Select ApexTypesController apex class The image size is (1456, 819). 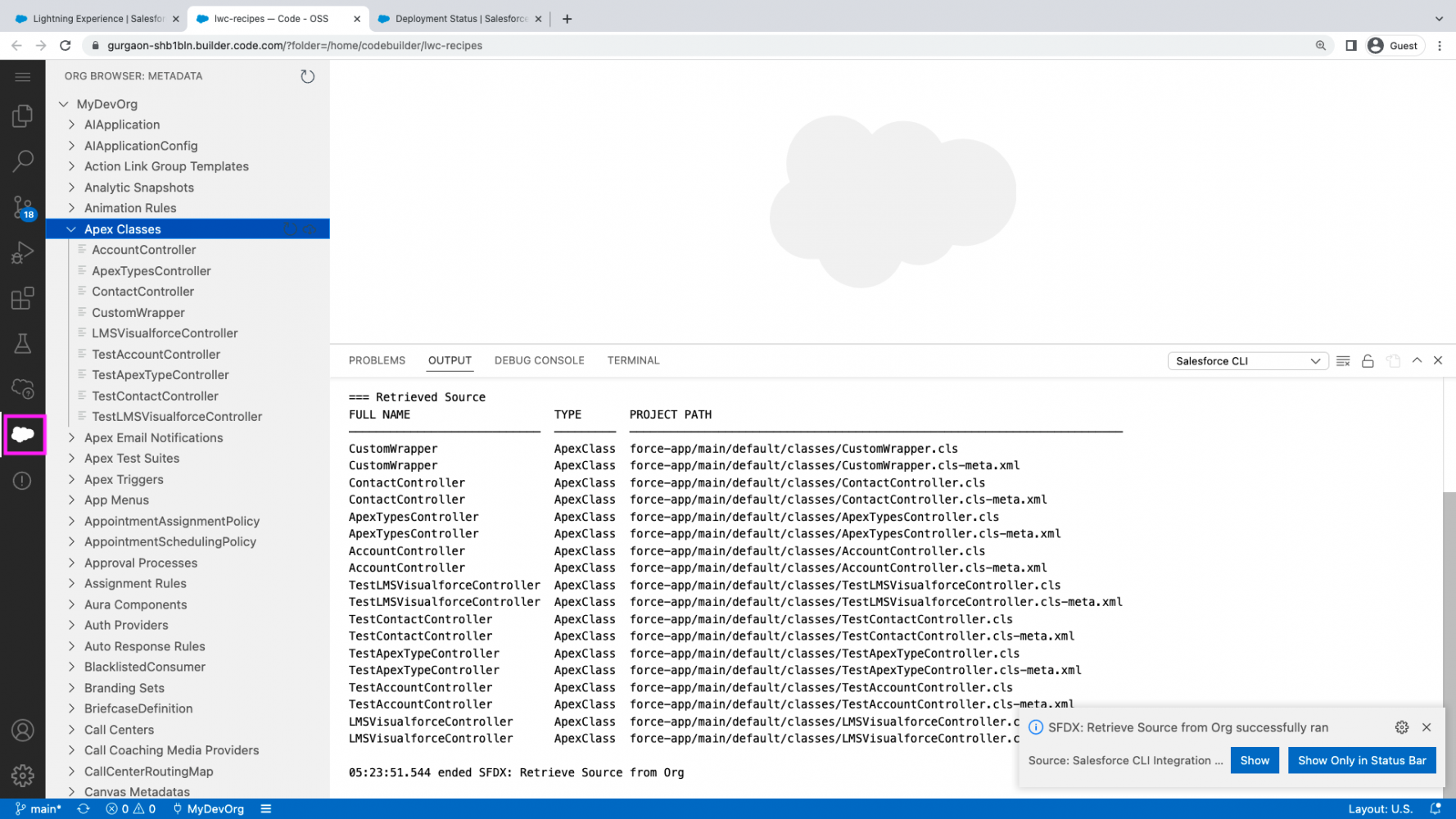(x=151, y=271)
